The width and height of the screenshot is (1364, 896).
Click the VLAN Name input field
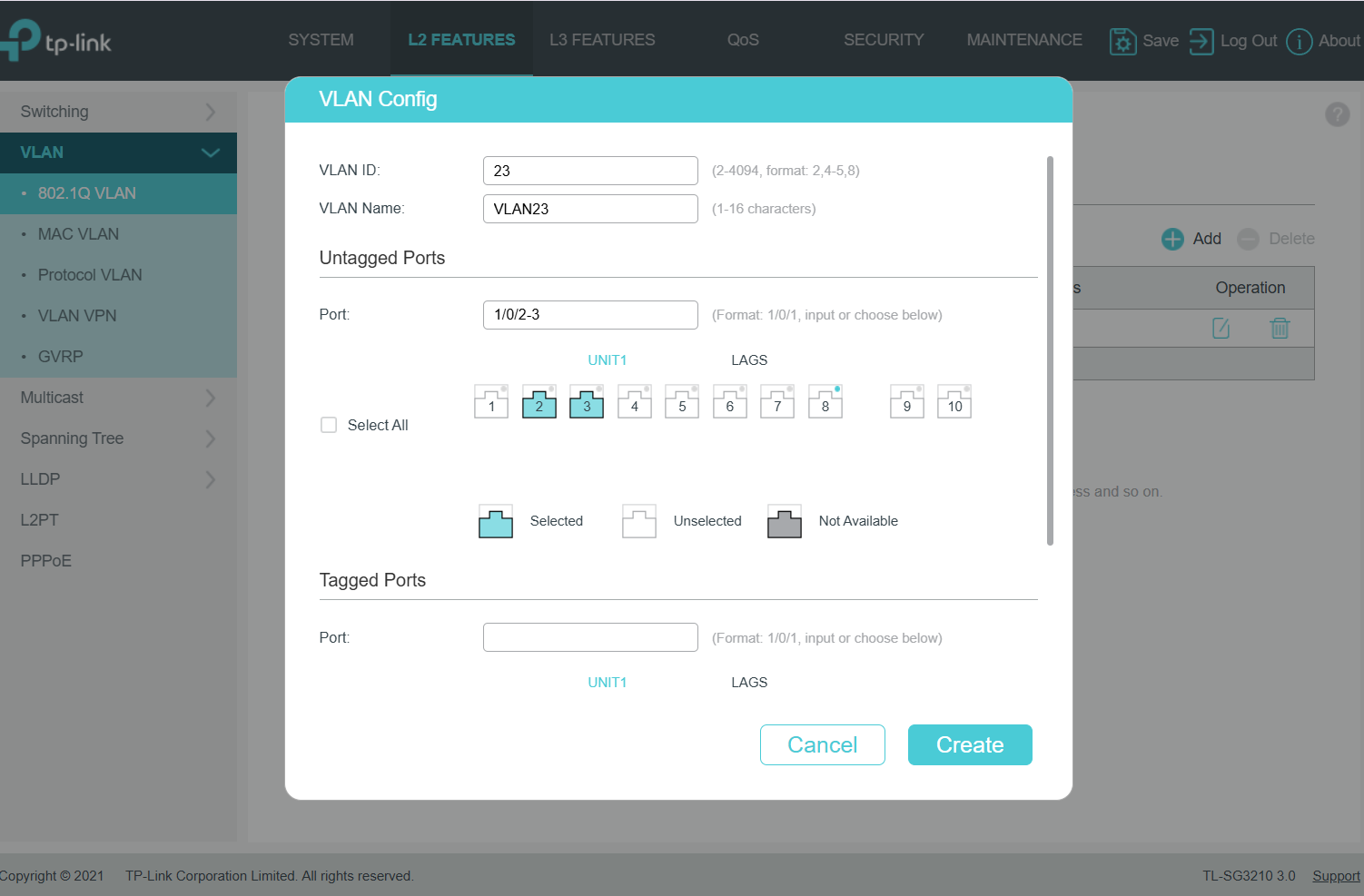(590, 209)
